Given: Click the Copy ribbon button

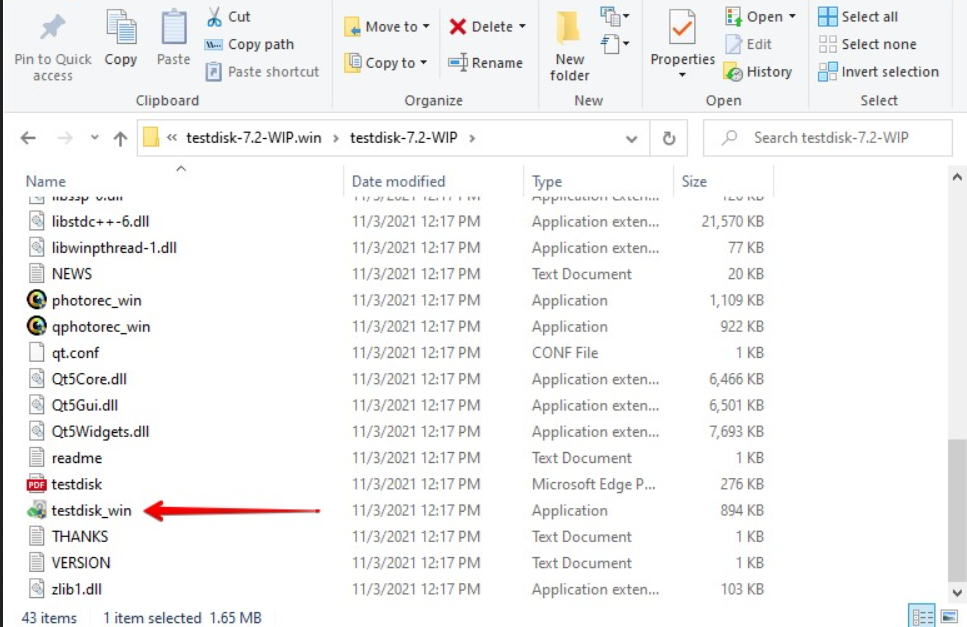Looking at the screenshot, I should pos(120,39).
